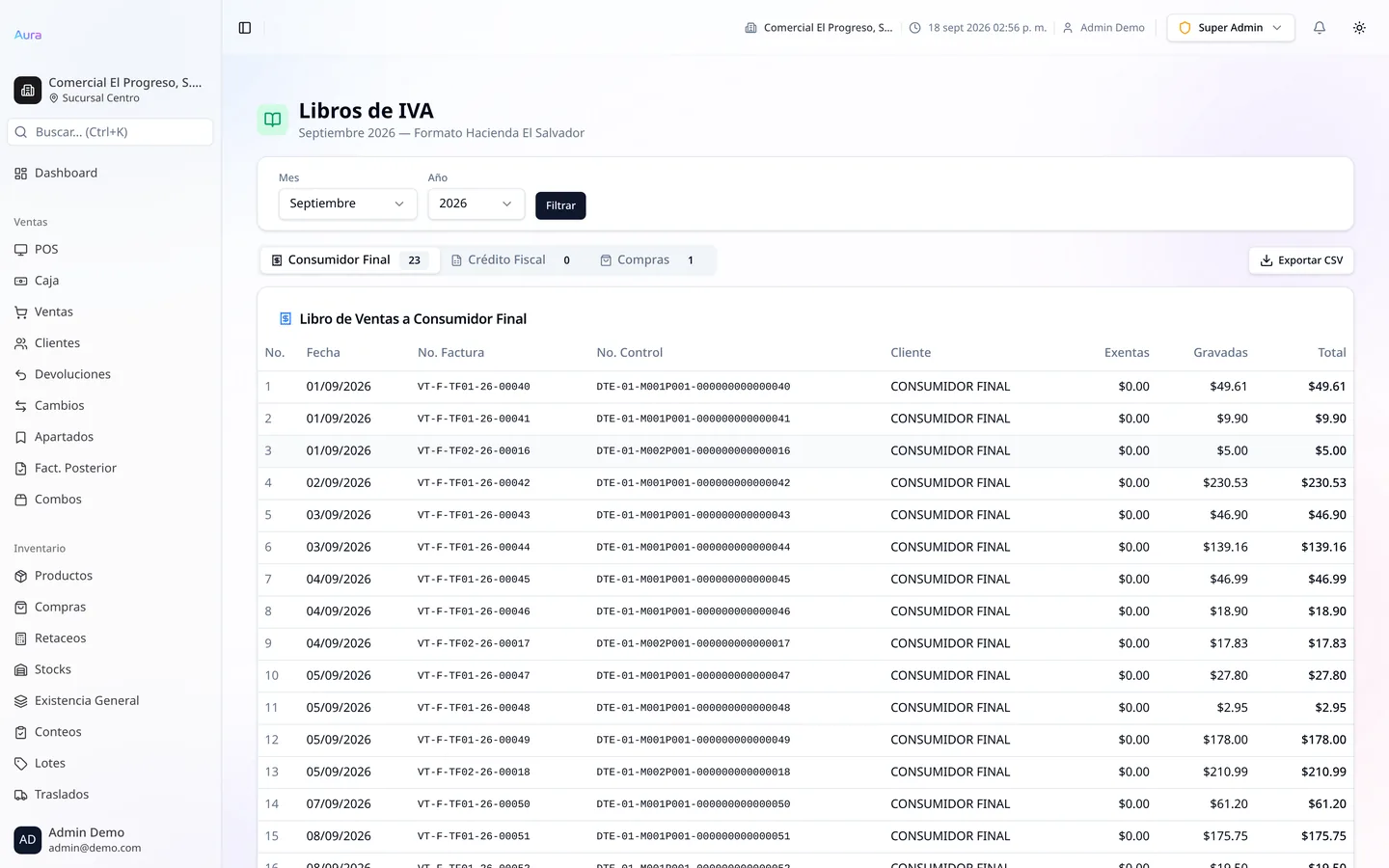
Task: Click the Exportar CSV button
Action: click(1301, 260)
